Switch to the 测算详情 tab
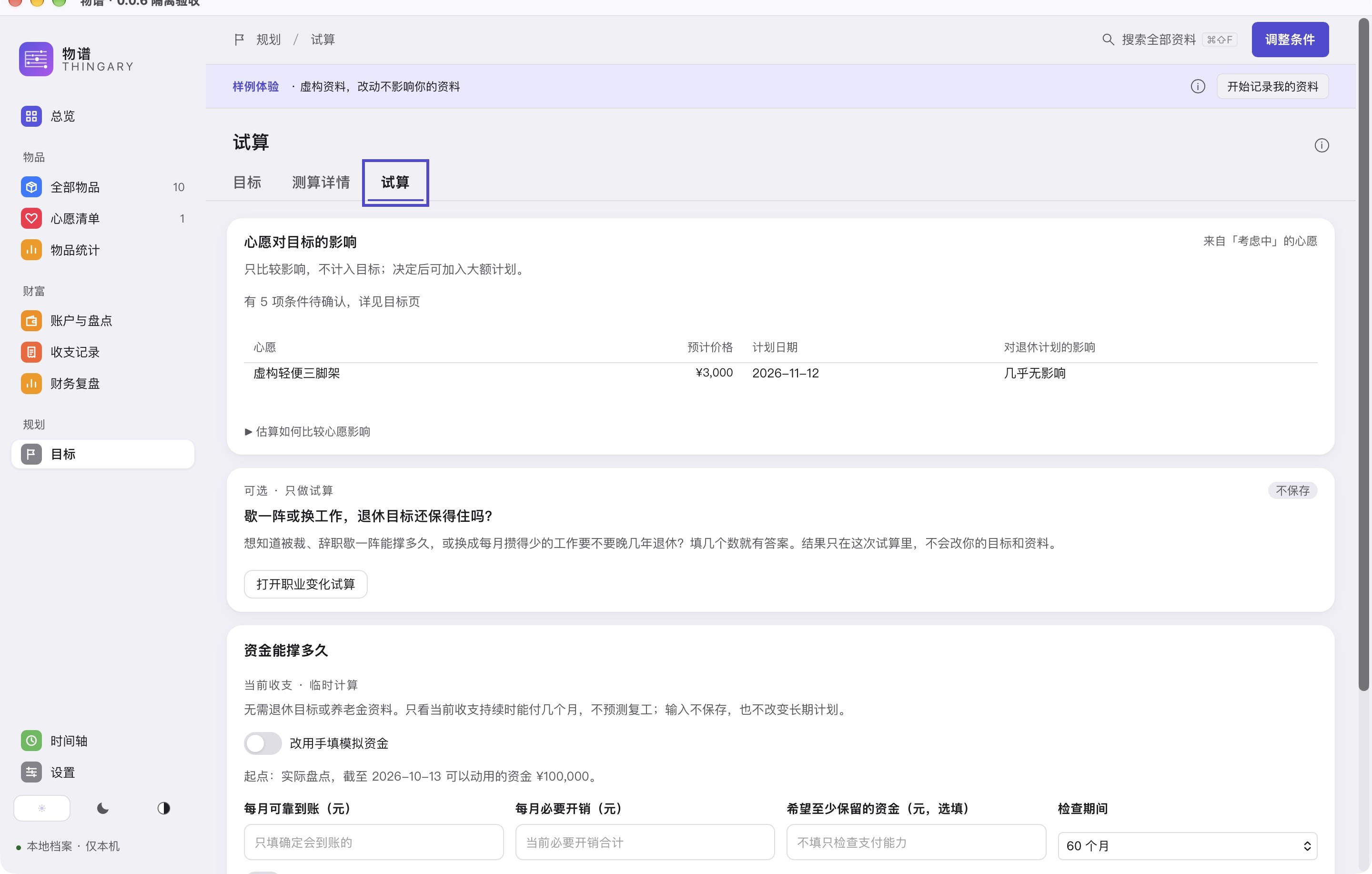This screenshot has width=1372, height=874. 321,183
